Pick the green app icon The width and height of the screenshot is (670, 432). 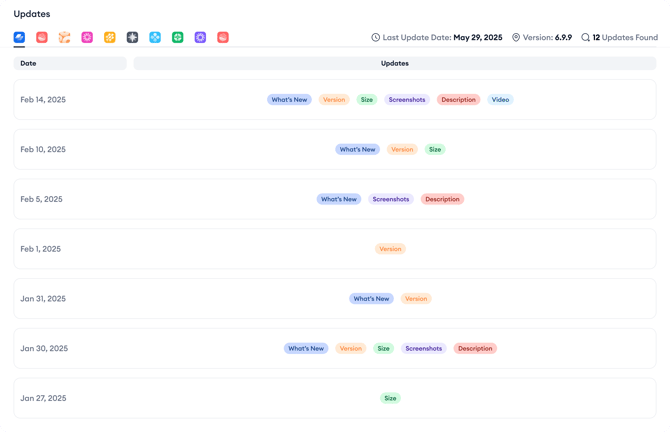click(178, 37)
